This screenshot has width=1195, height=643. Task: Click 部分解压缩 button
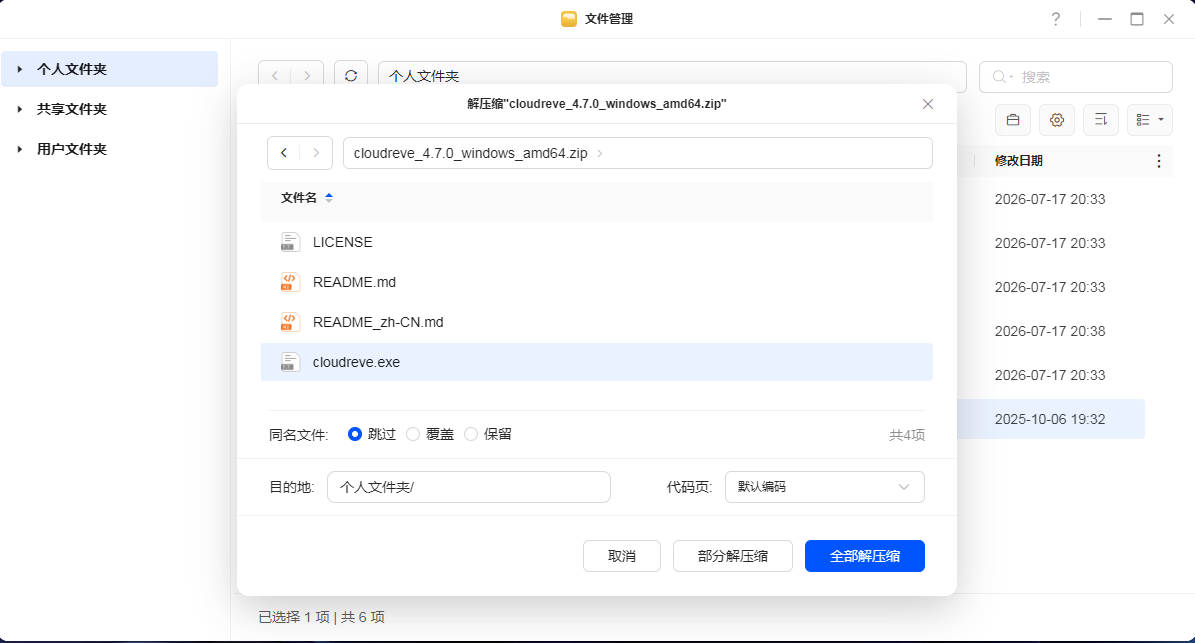point(732,556)
